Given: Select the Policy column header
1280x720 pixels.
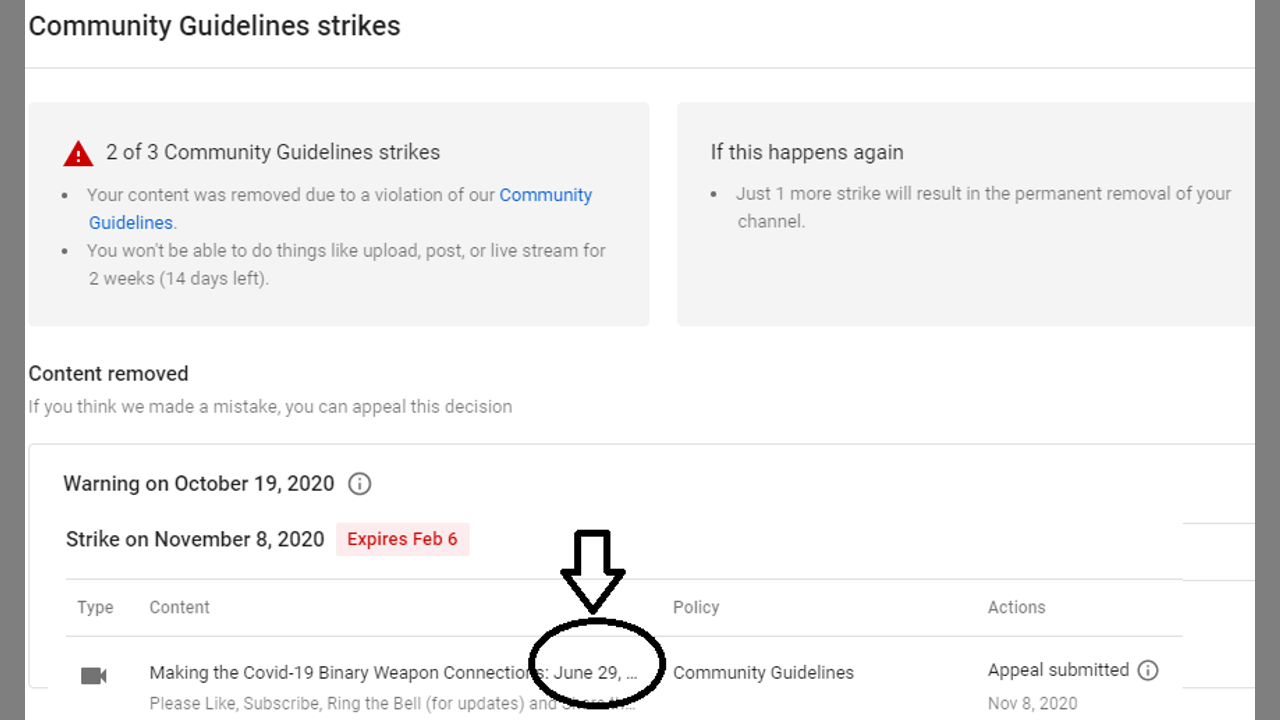Looking at the screenshot, I should tap(696, 607).
